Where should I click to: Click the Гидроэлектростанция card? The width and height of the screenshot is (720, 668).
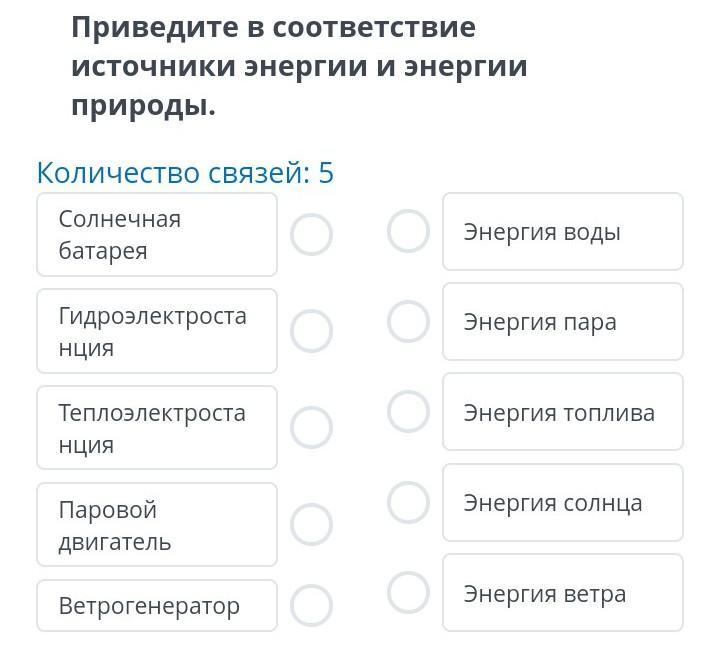coord(157,331)
